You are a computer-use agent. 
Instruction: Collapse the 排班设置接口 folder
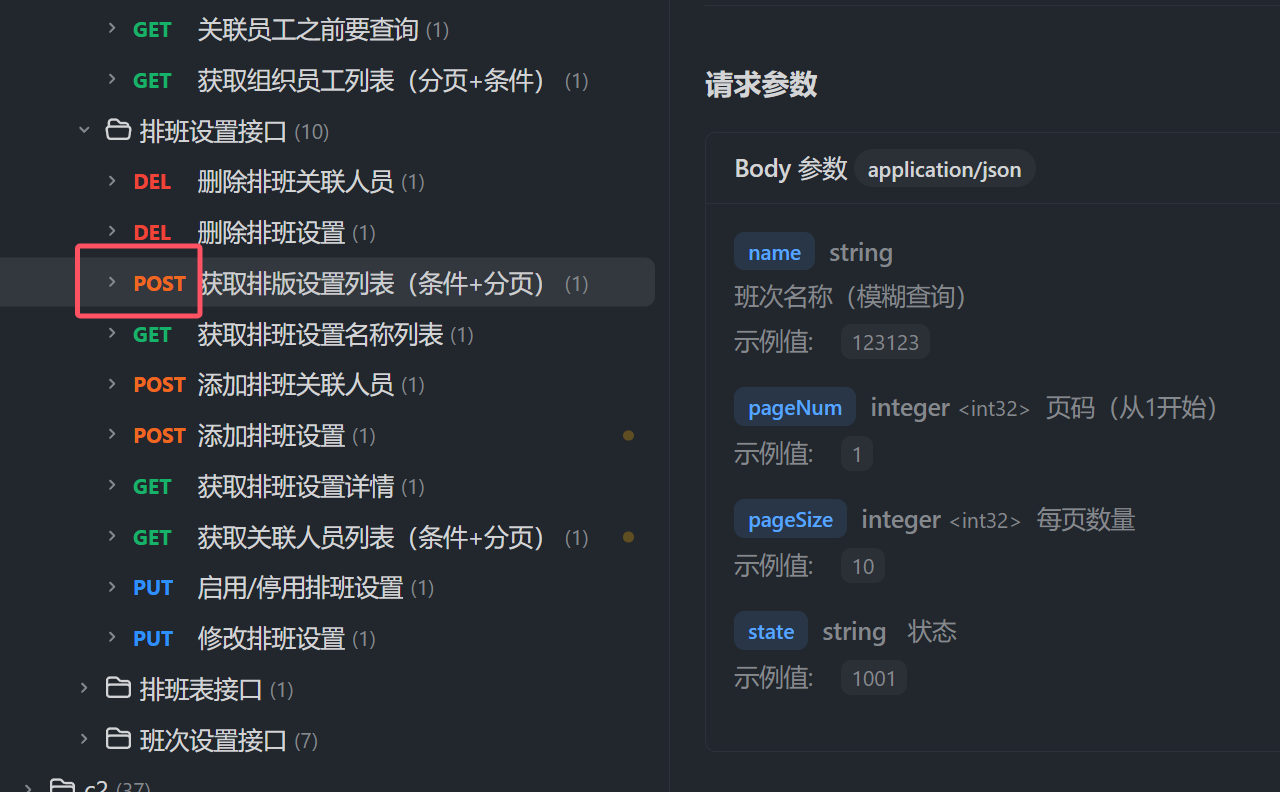click(85, 131)
